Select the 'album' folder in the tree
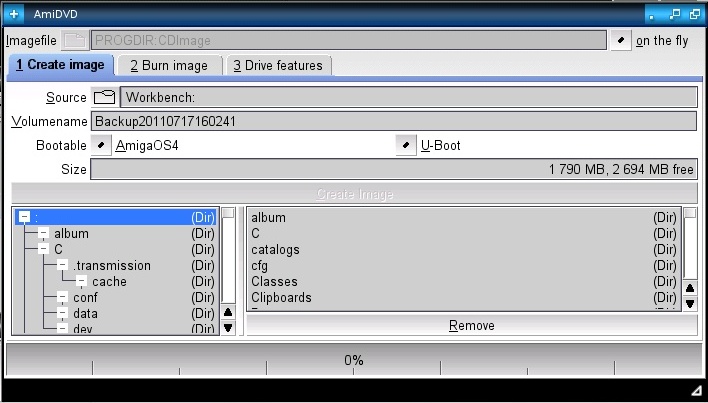 (x=71, y=233)
